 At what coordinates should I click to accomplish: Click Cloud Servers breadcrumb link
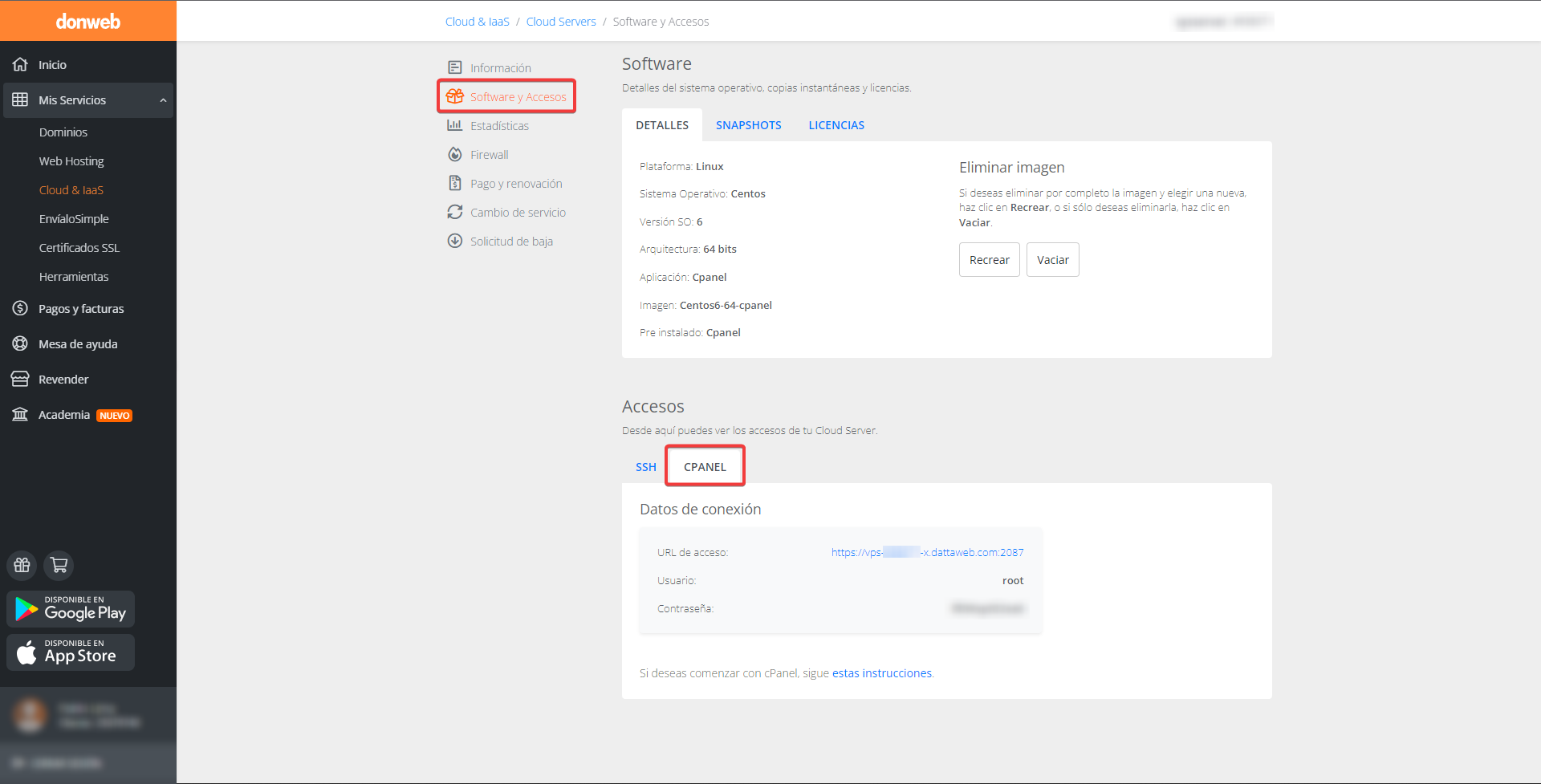[x=561, y=22]
